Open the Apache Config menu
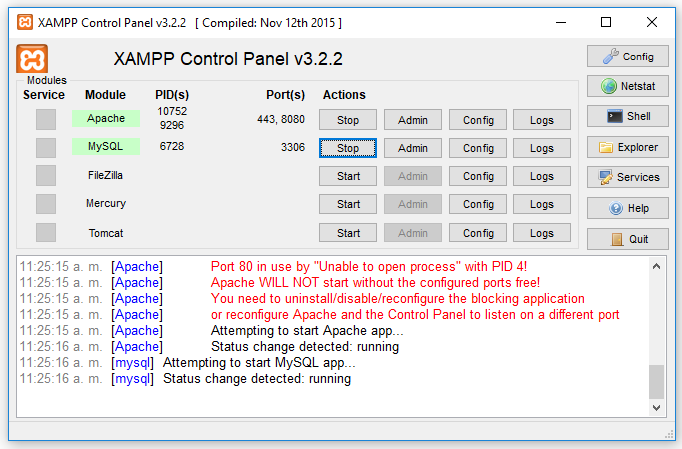Viewport: 682px width, 449px height. click(x=478, y=120)
